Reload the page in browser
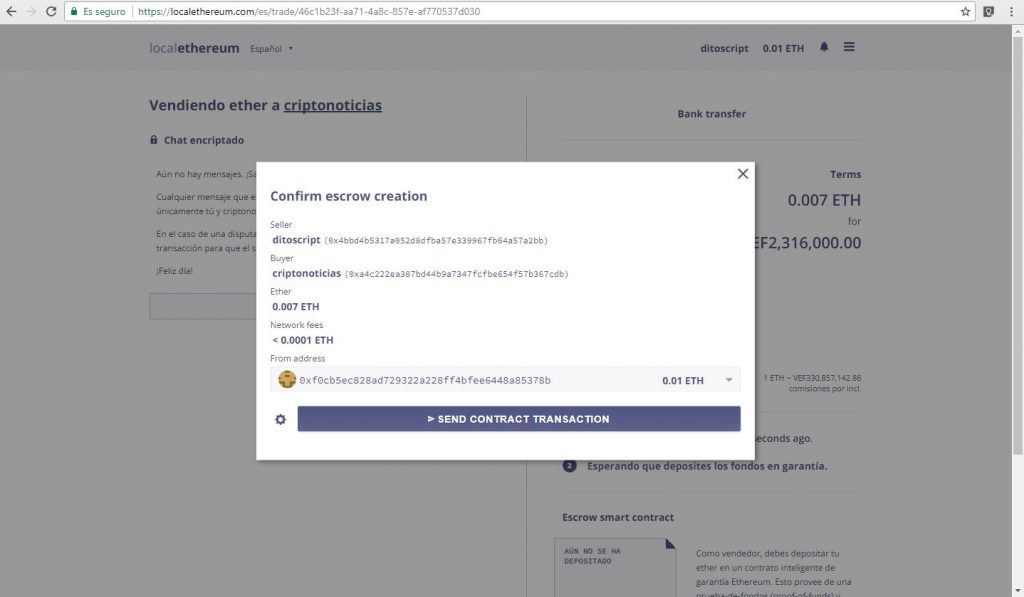Viewport: 1024px width, 597px height. 51,12
